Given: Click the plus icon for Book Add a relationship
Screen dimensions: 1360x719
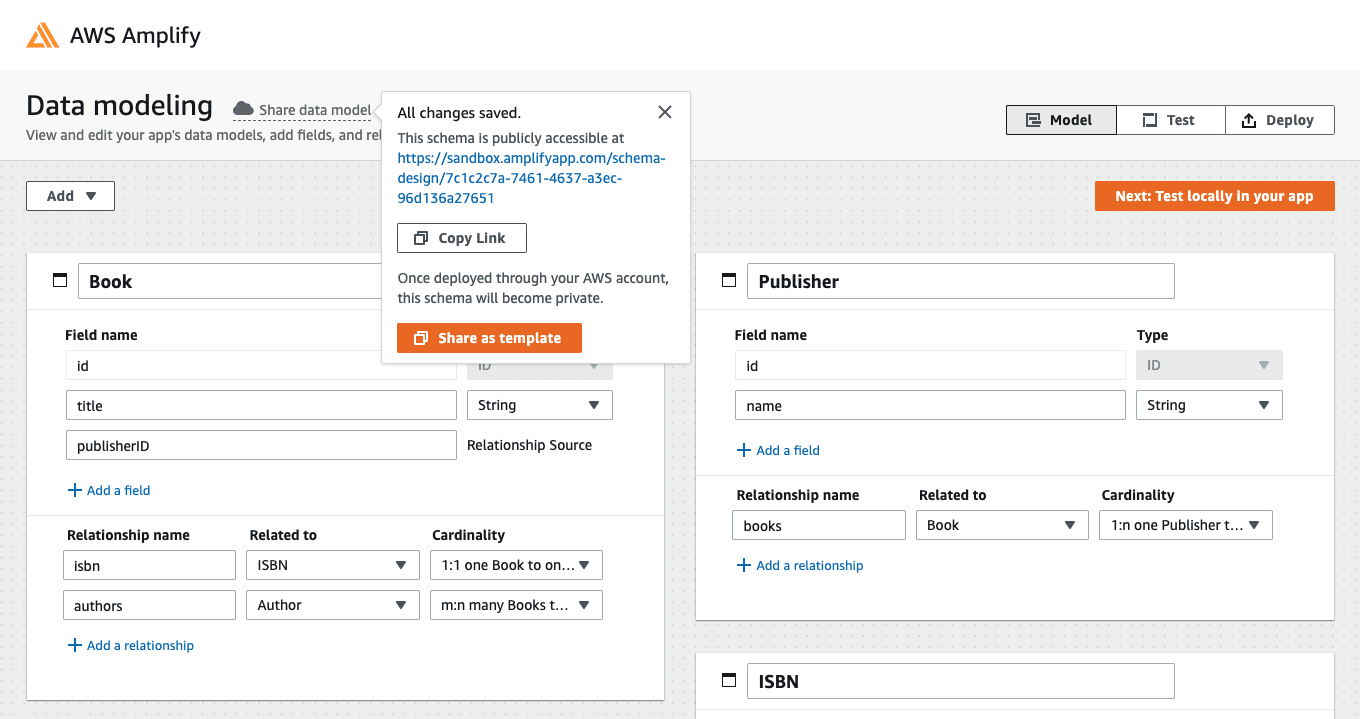Looking at the screenshot, I should [74, 645].
